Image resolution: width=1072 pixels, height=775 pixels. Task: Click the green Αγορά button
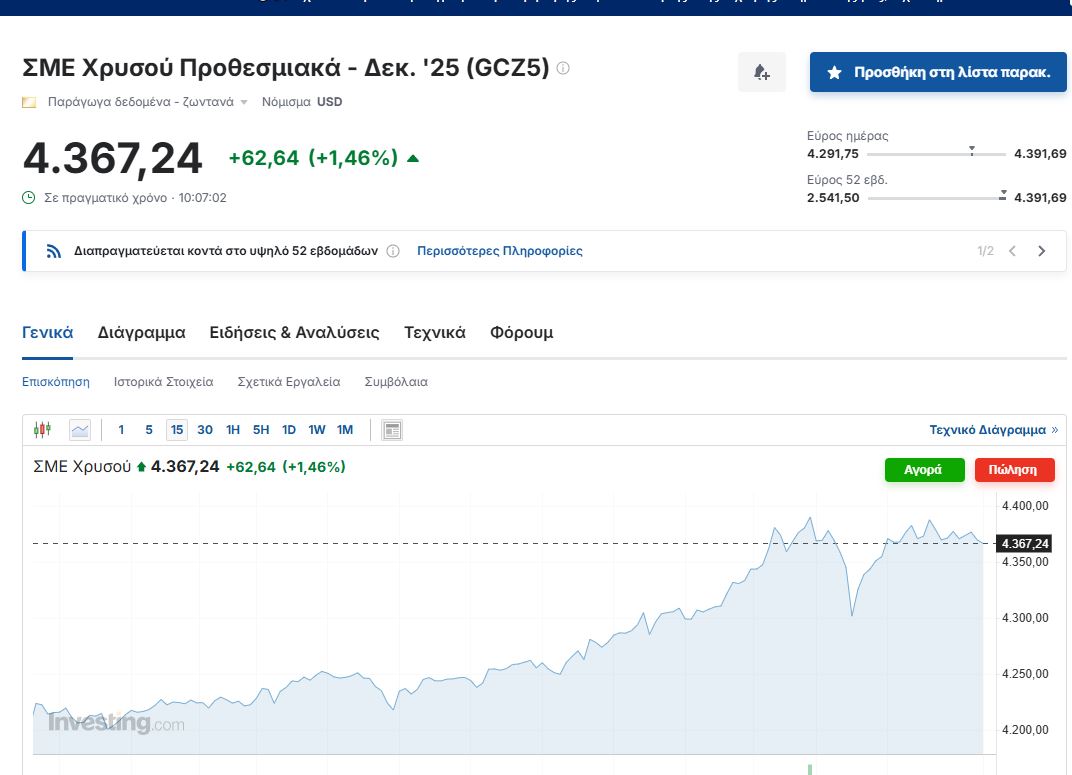924,469
